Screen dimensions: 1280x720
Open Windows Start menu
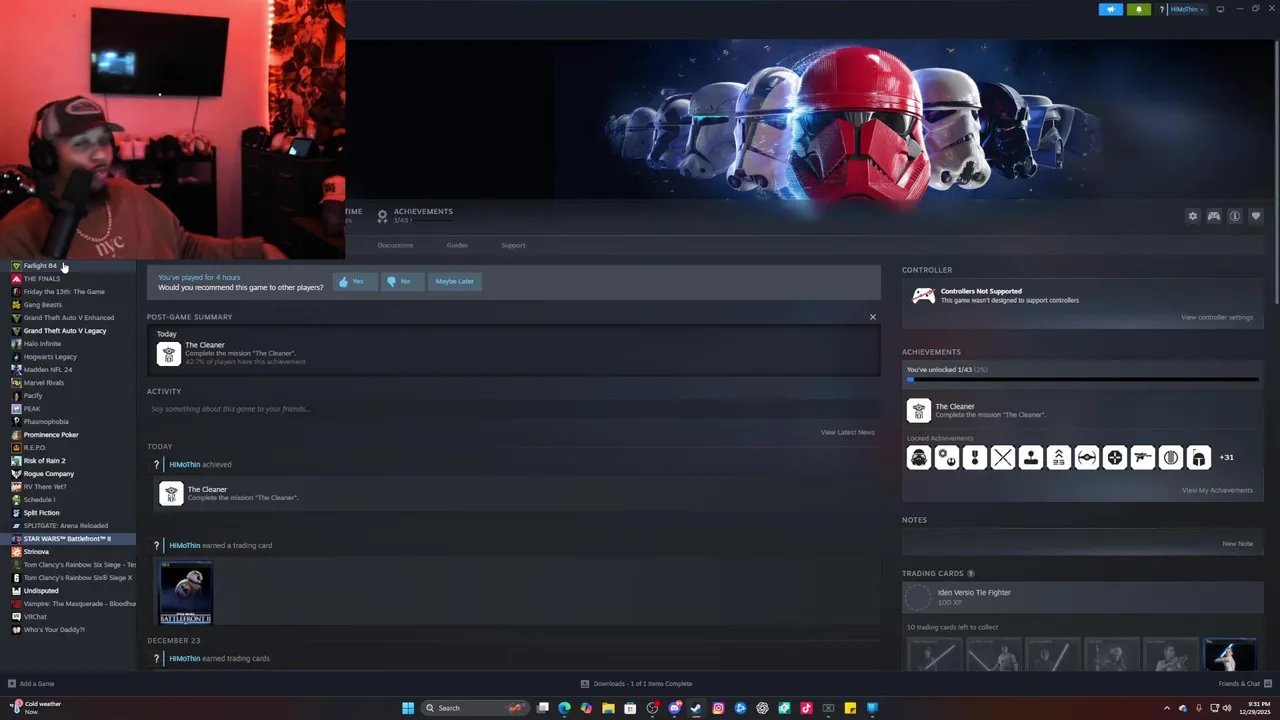point(408,708)
